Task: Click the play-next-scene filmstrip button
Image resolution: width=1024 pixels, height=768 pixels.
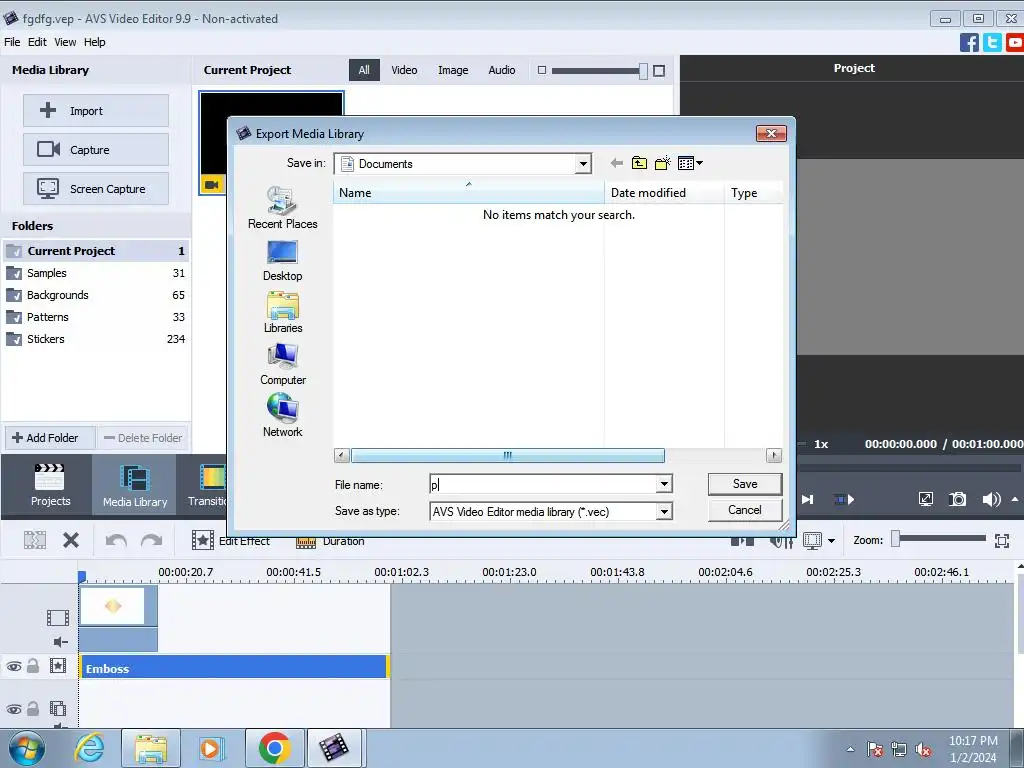Action: point(844,500)
